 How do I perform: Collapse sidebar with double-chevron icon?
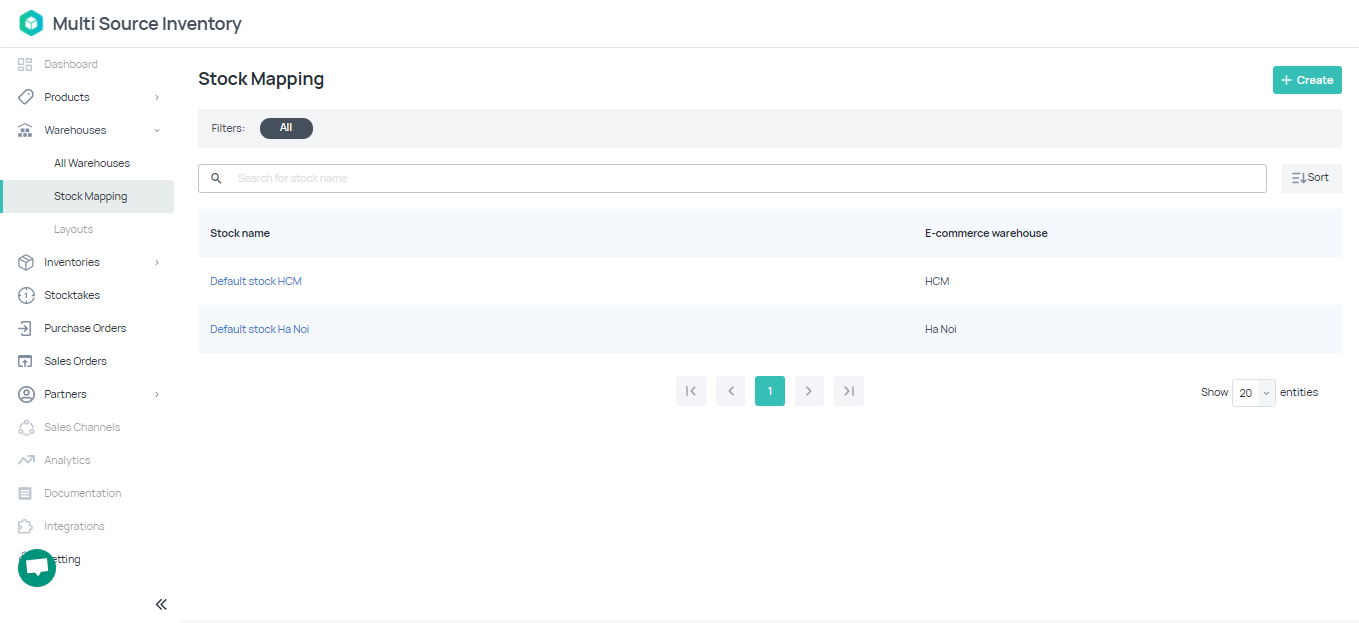161,604
